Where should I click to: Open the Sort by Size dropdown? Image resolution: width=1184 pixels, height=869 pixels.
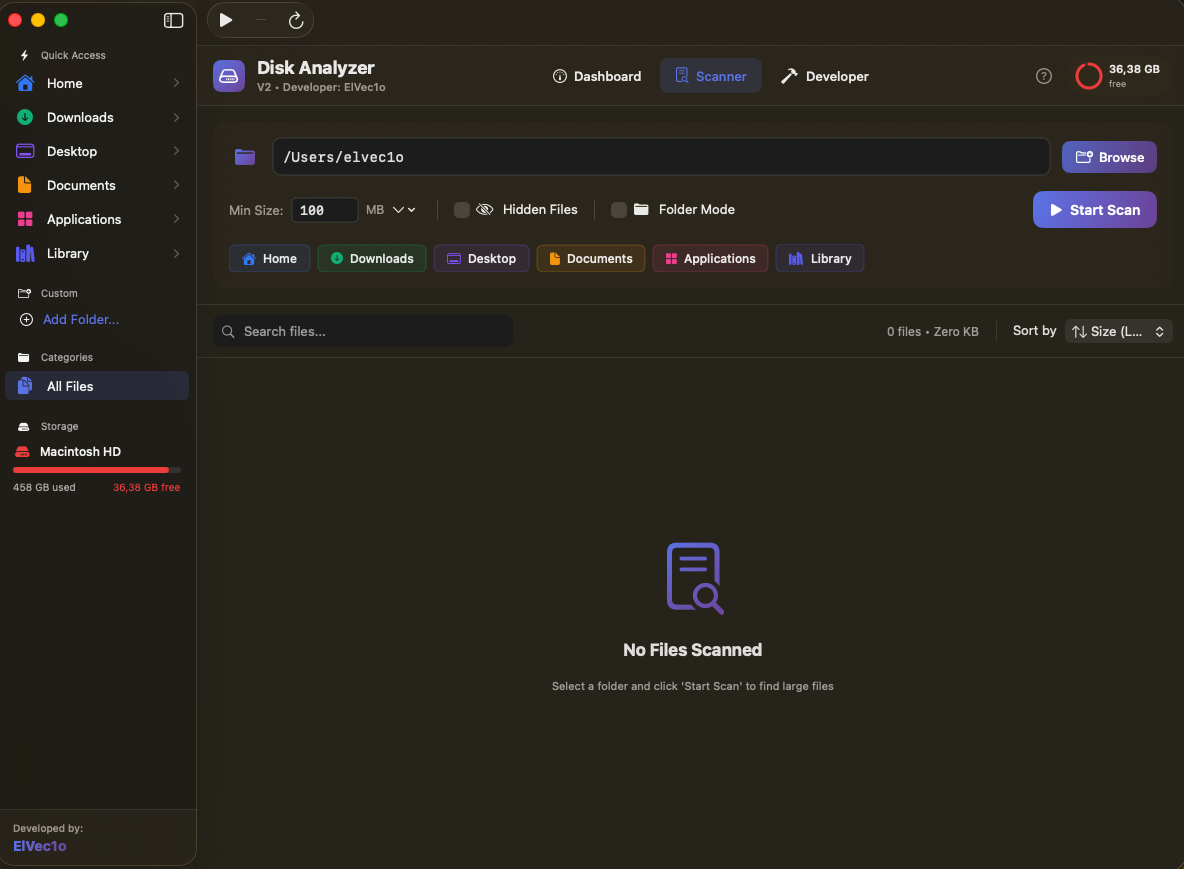click(x=1118, y=331)
